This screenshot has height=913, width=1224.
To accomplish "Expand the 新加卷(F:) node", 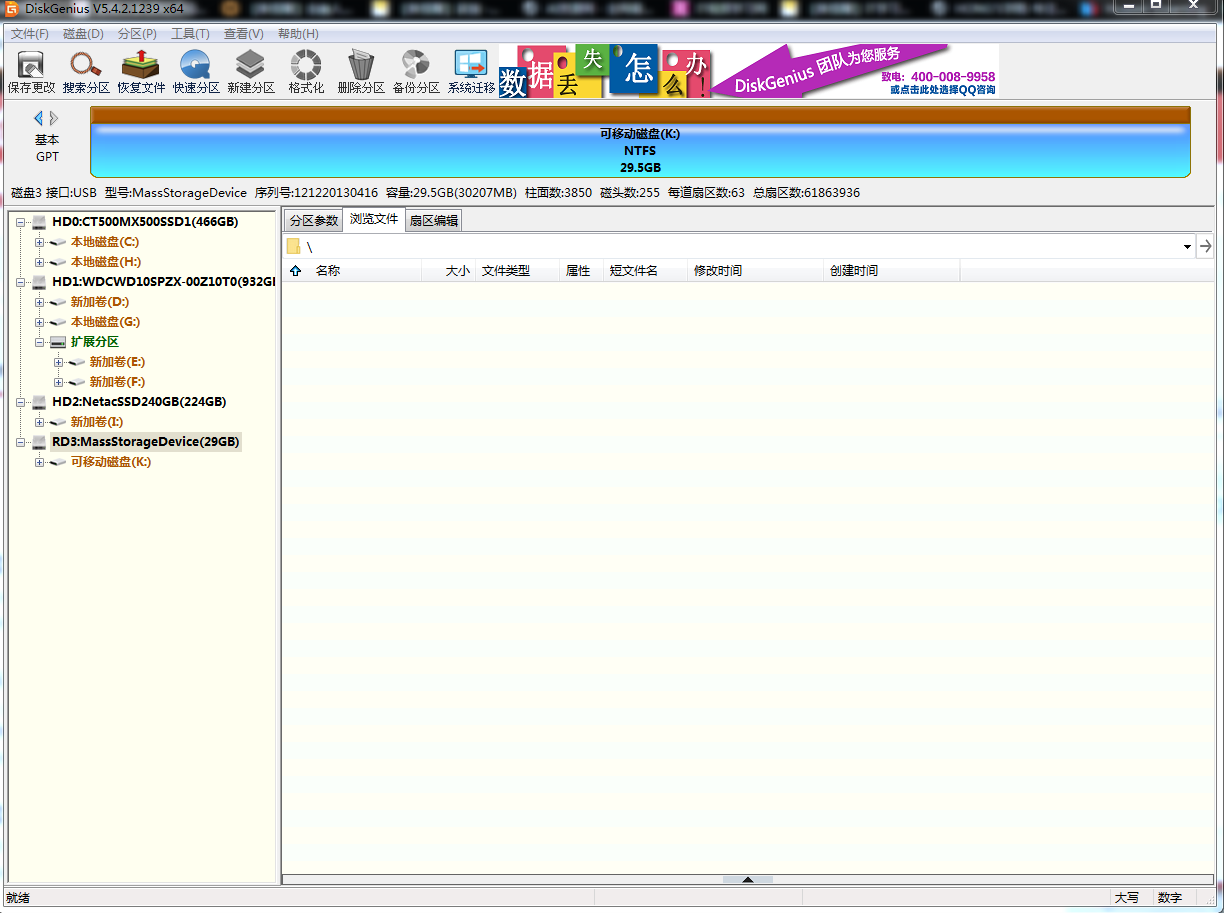I will [58, 382].
